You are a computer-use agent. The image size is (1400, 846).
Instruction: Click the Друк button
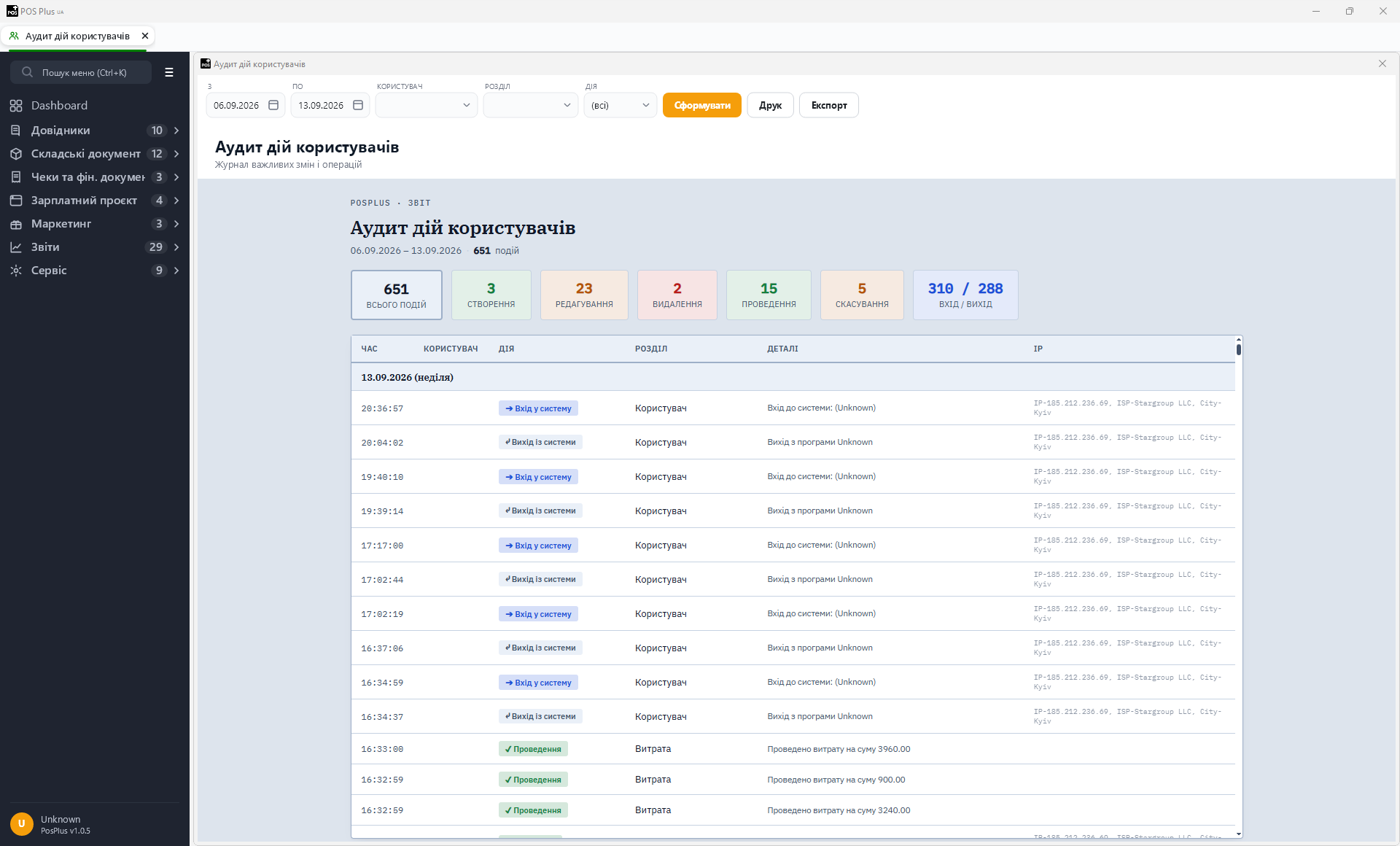[x=770, y=105]
